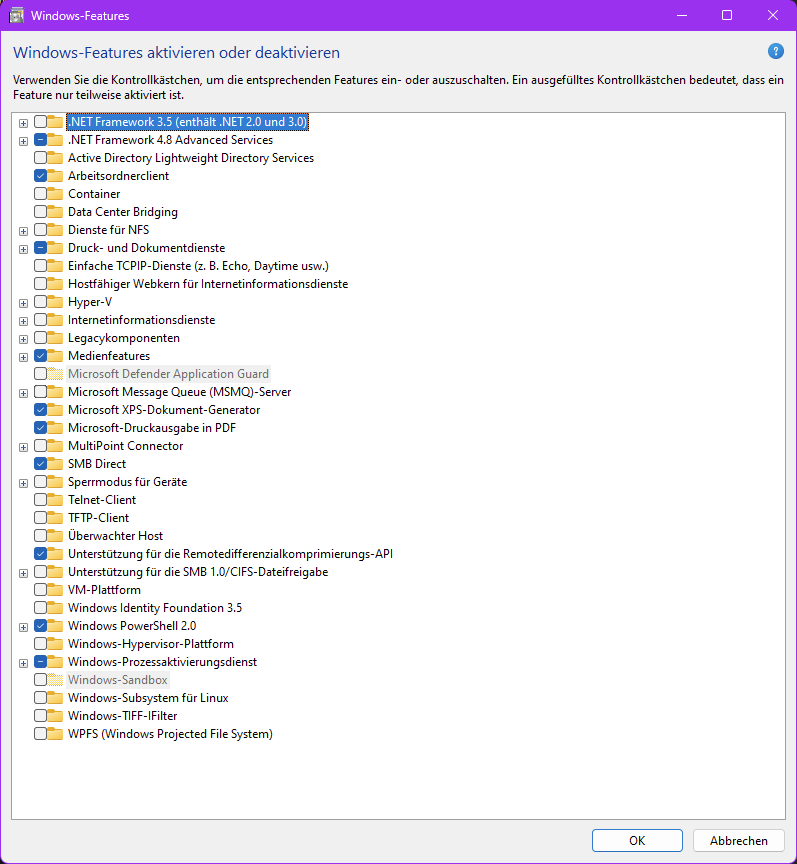
Task: Click the Abbrechen button
Action: [x=739, y=840]
